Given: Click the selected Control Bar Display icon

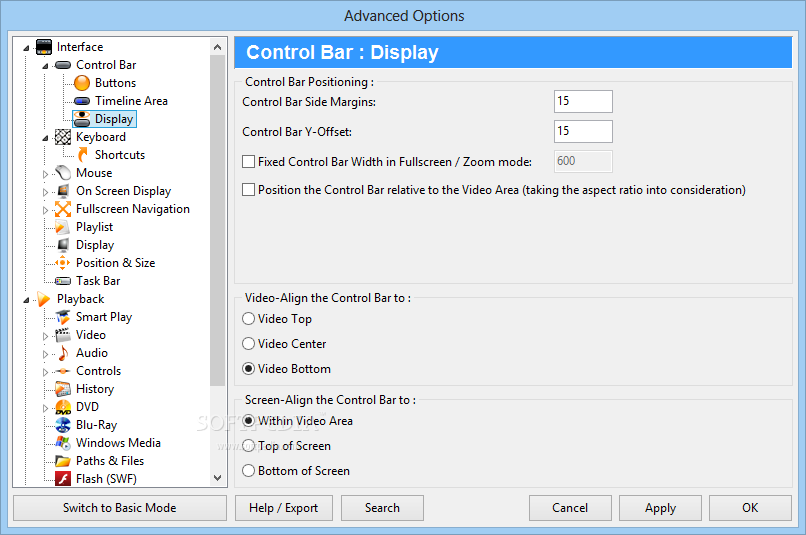Looking at the screenshot, I should (x=82, y=119).
